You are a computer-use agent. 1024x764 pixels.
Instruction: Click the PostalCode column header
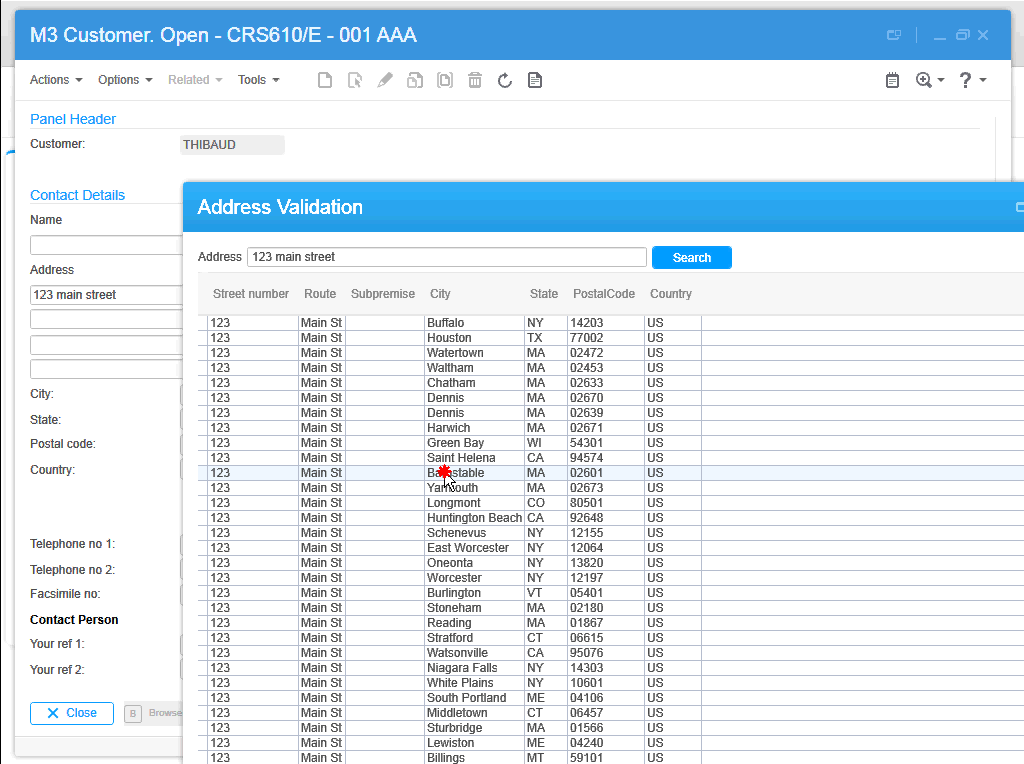click(604, 294)
